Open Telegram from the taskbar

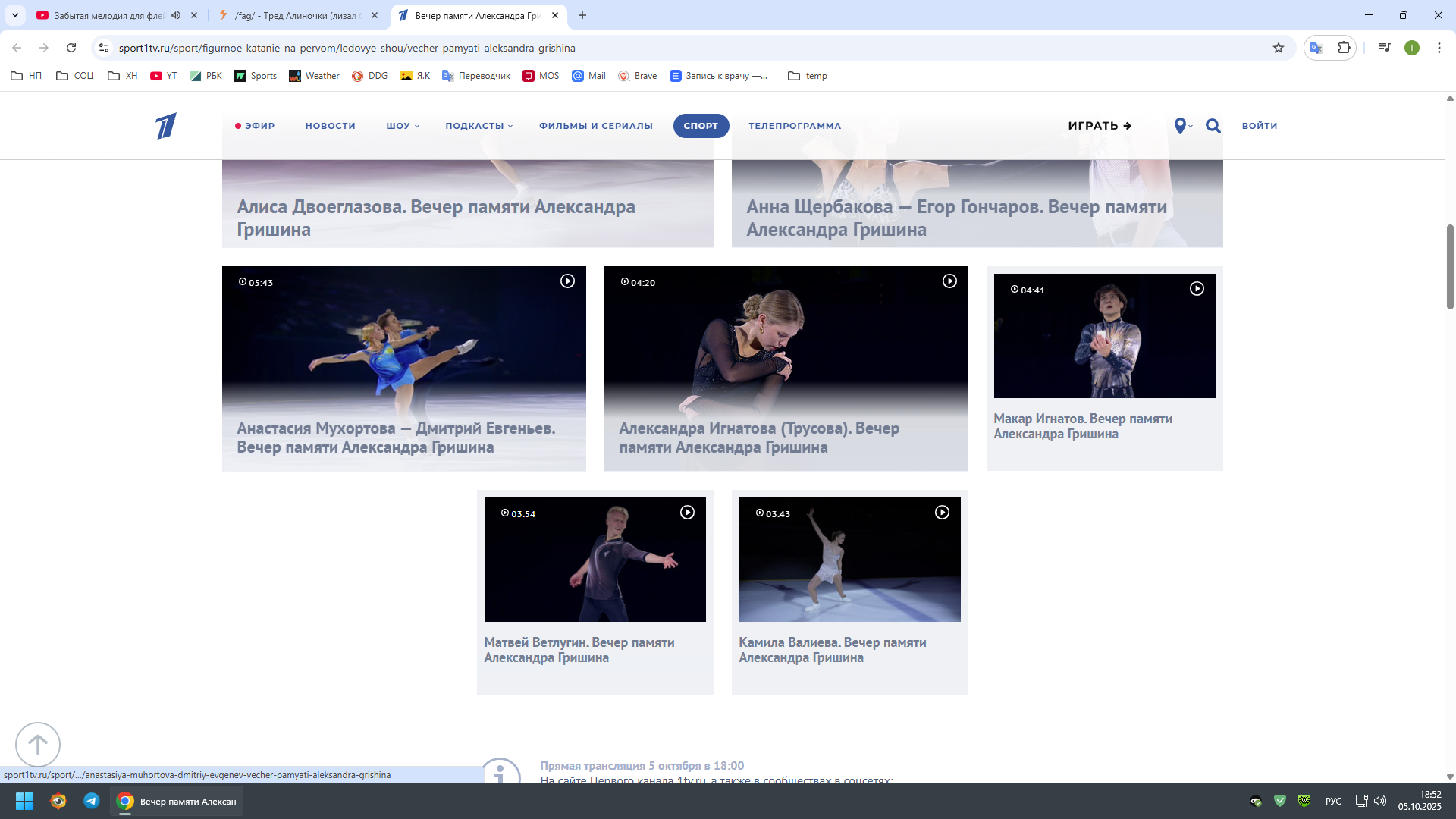pos(92,801)
